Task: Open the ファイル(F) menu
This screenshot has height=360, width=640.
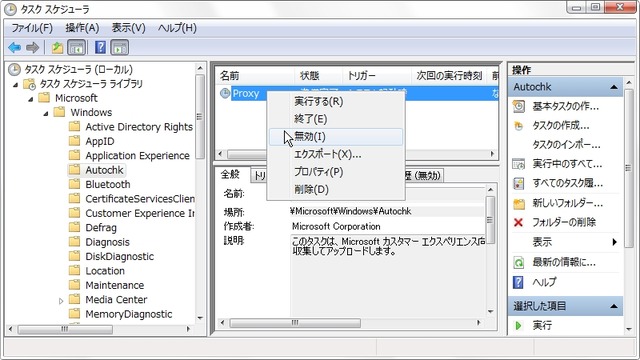Action: point(32,28)
